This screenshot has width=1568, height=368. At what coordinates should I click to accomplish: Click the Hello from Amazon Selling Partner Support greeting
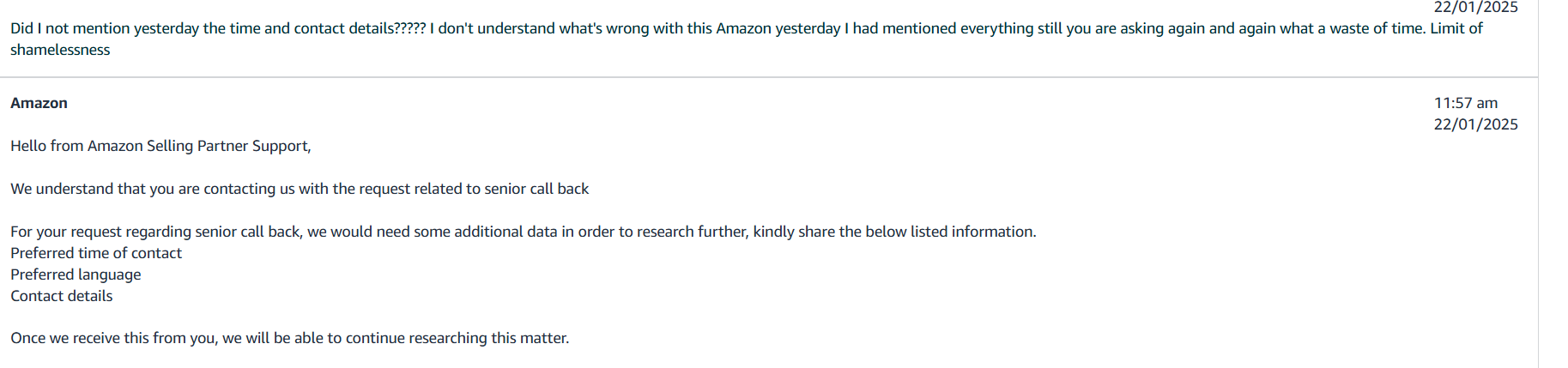pos(160,146)
